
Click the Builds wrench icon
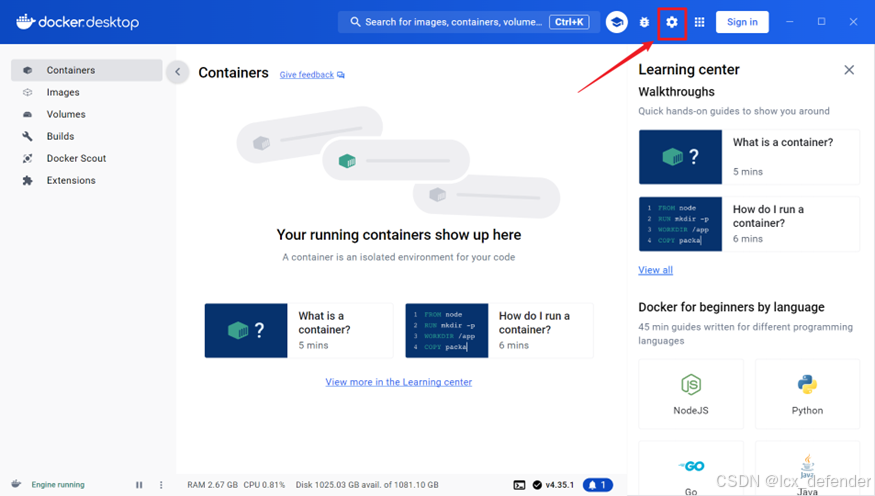(x=27, y=136)
